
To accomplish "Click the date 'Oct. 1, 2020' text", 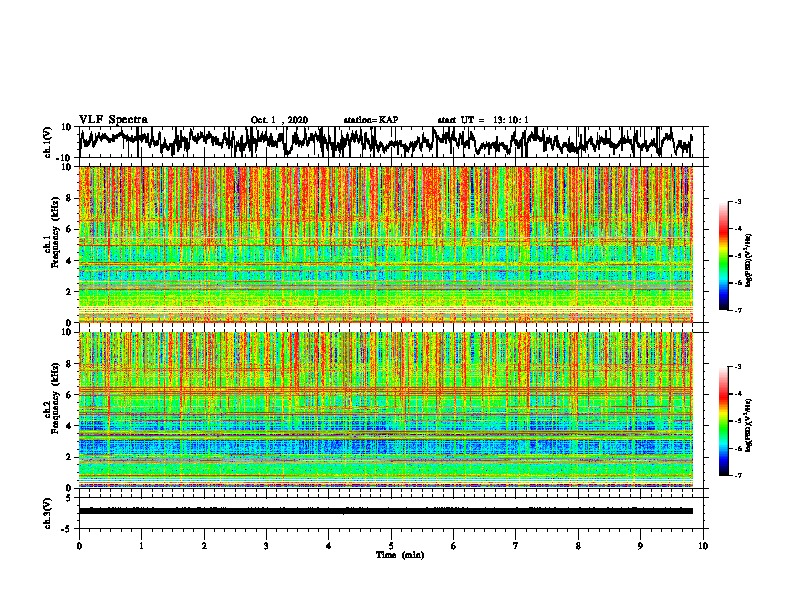I will pos(279,120).
